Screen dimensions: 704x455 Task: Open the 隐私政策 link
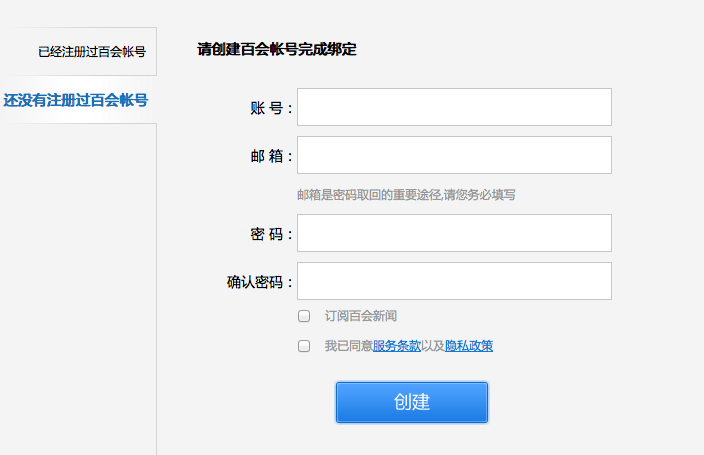tap(469, 346)
